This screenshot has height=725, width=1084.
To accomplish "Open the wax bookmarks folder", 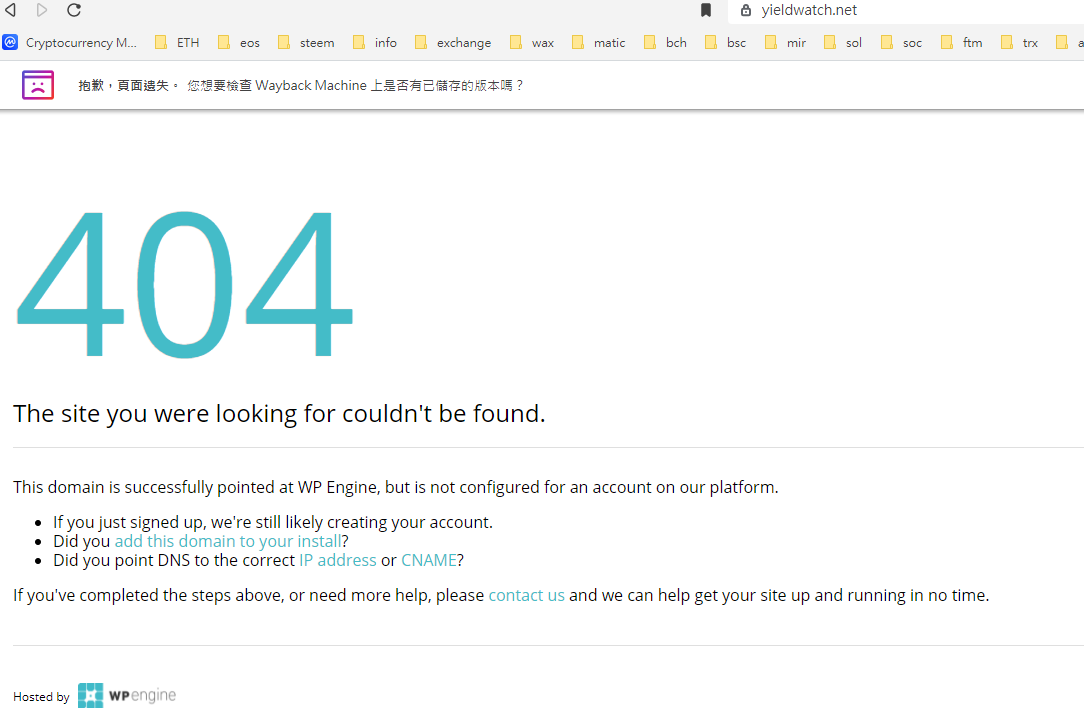I will (x=532, y=43).
